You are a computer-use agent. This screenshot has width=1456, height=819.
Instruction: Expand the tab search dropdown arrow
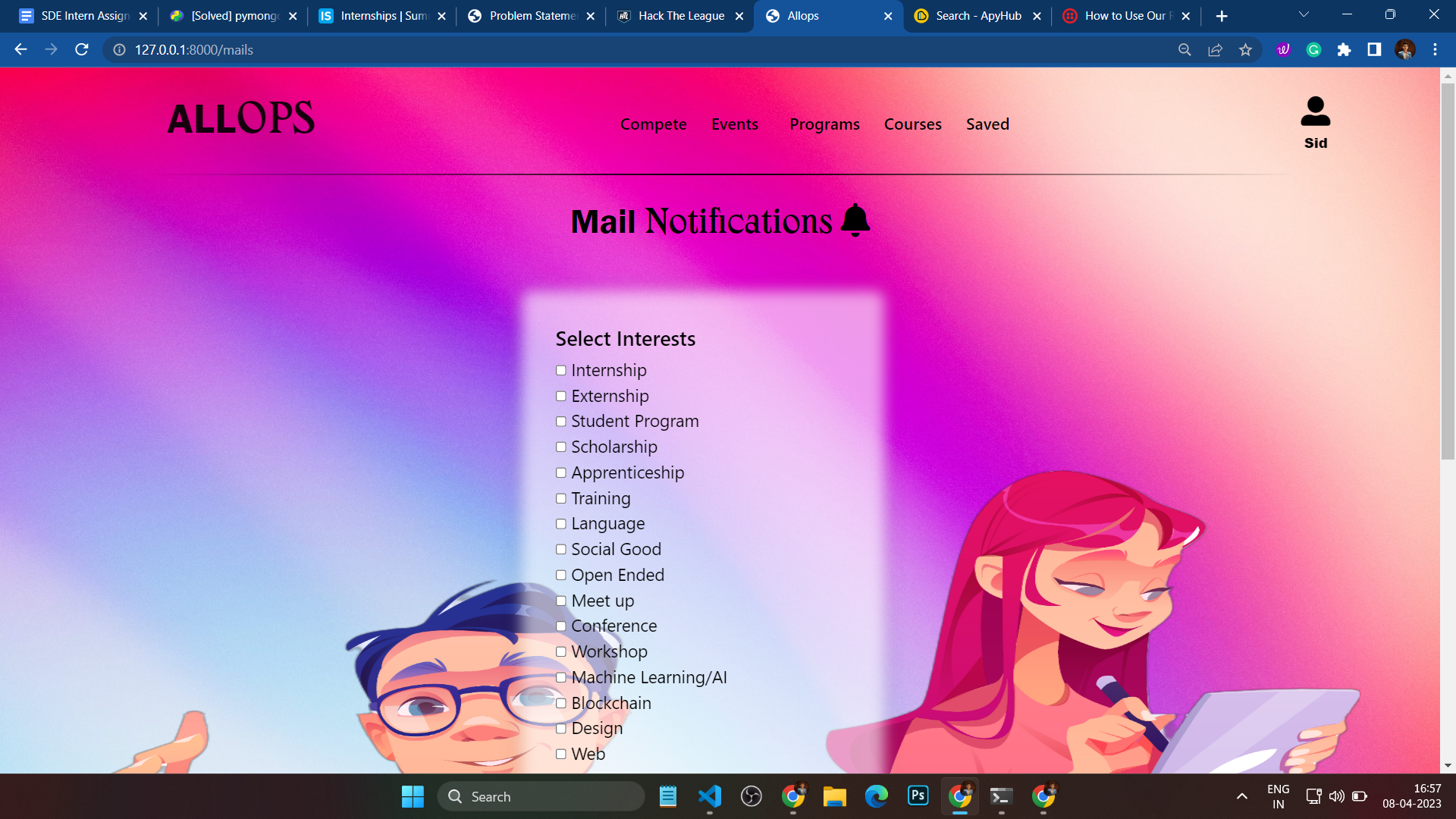pyautogui.click(x=1304, y=15)
